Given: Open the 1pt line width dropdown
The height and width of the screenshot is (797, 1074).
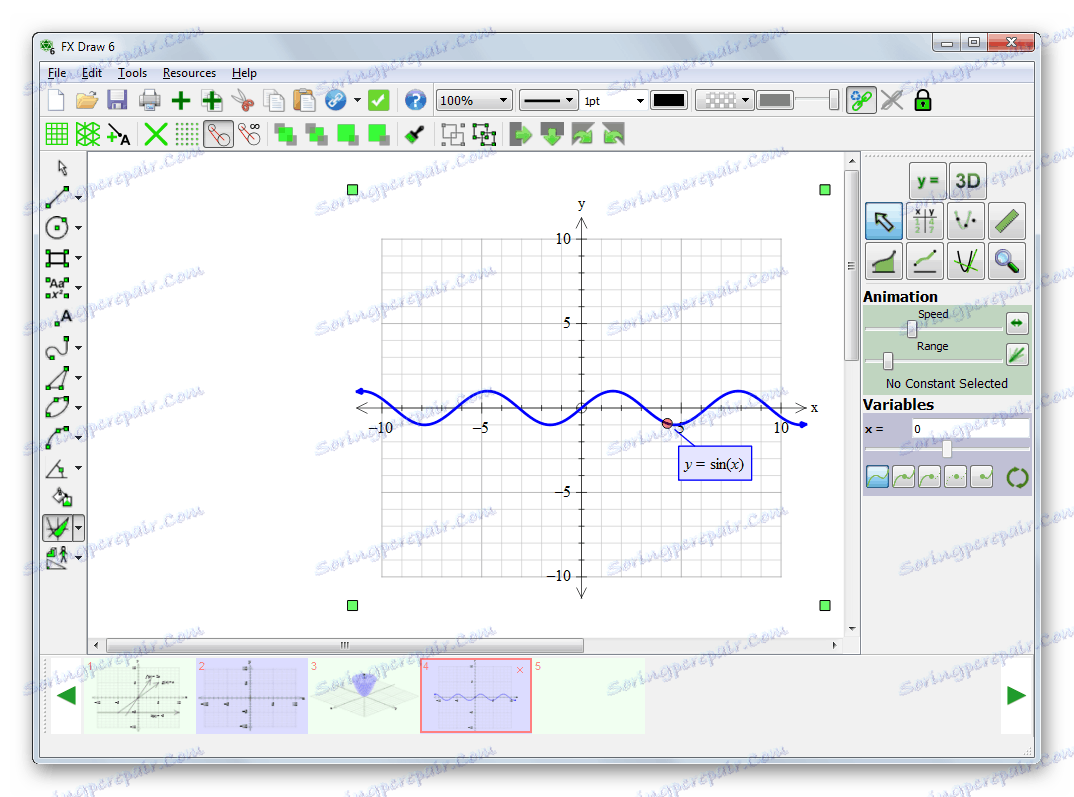Looking at the screenshot, I should pos(613,100).
